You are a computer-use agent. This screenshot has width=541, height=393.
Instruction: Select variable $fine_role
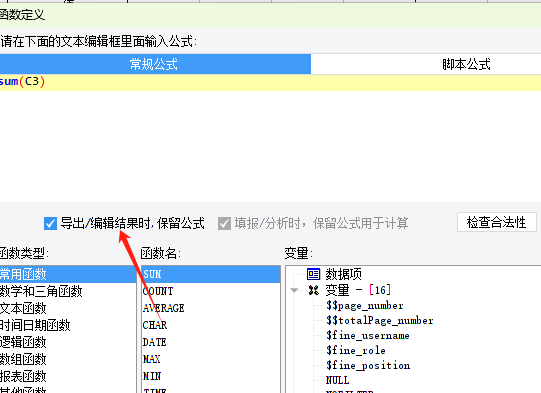tap(356, 350)
